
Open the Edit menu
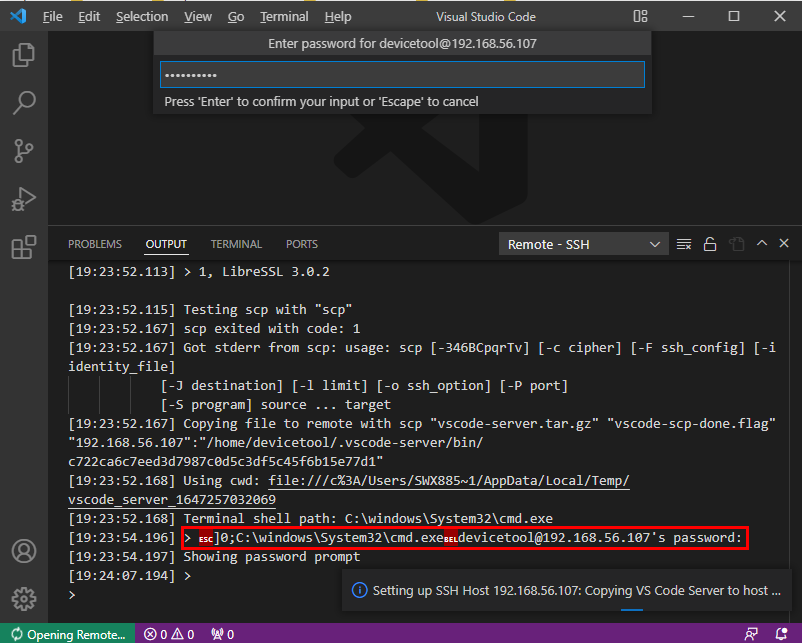[89, 17]
